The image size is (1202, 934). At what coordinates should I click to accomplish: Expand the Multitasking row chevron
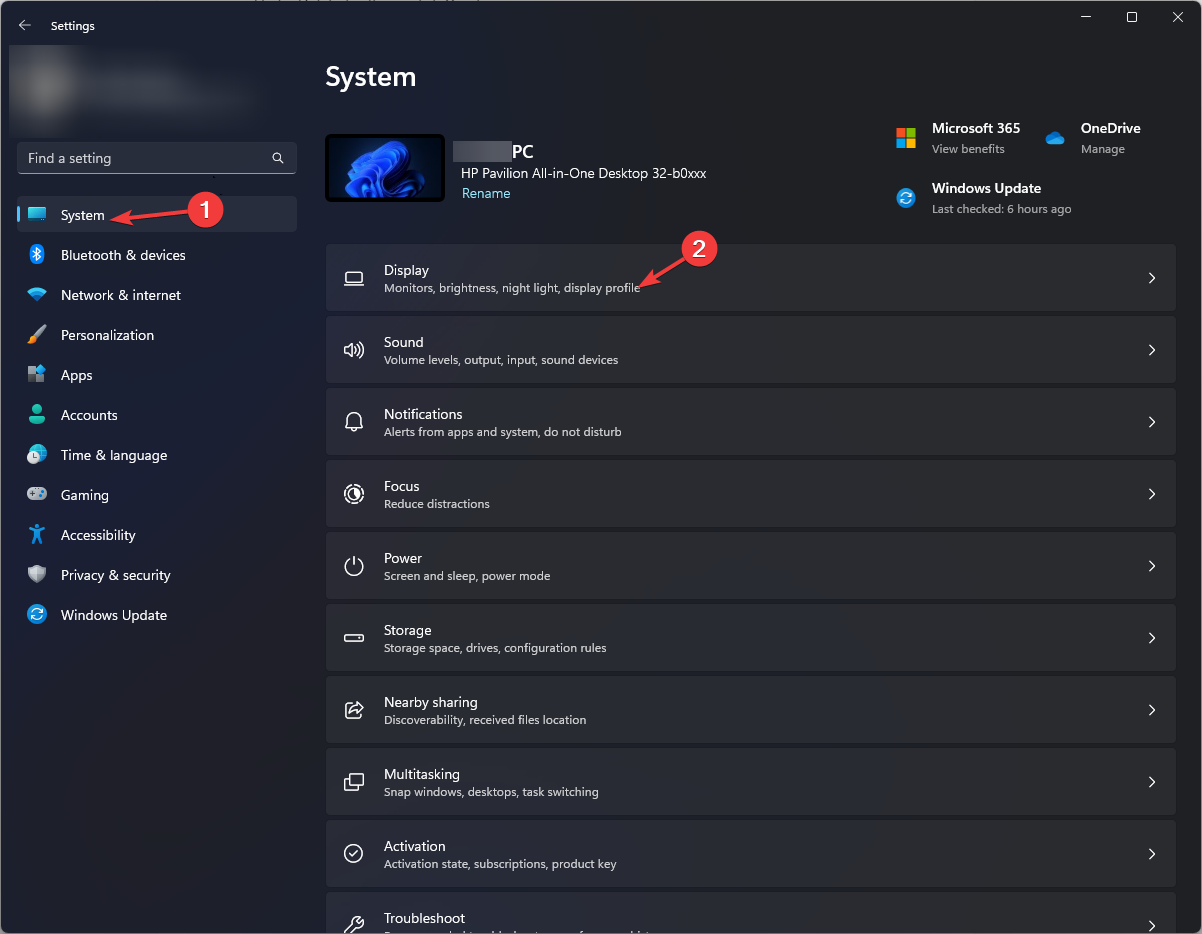[x=1151, y=781]
